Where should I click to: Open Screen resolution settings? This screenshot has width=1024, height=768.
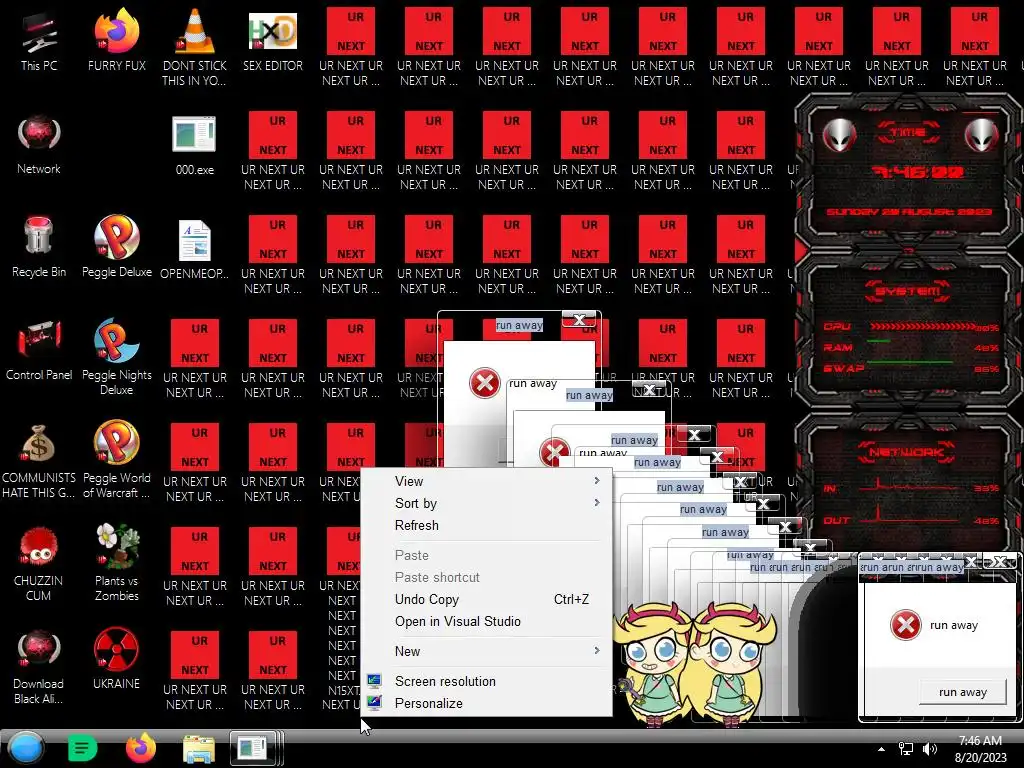[x=487, y=681]
